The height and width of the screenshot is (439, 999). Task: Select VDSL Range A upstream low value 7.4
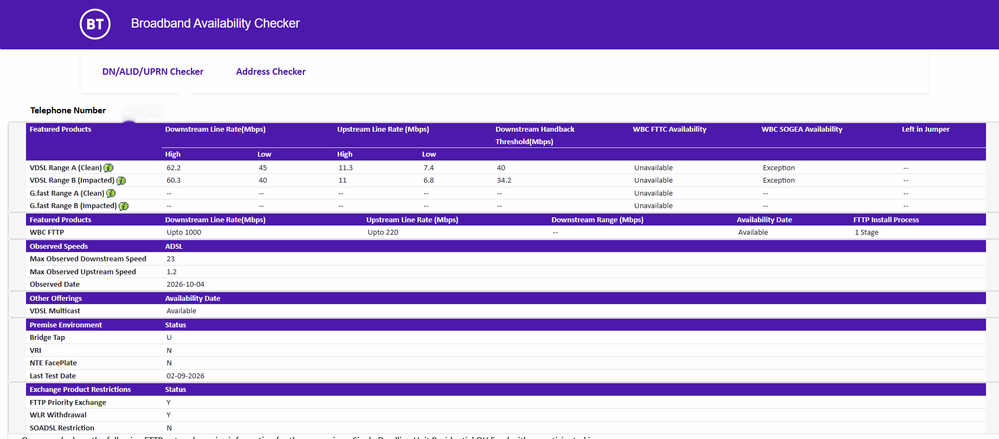[428, 168]
